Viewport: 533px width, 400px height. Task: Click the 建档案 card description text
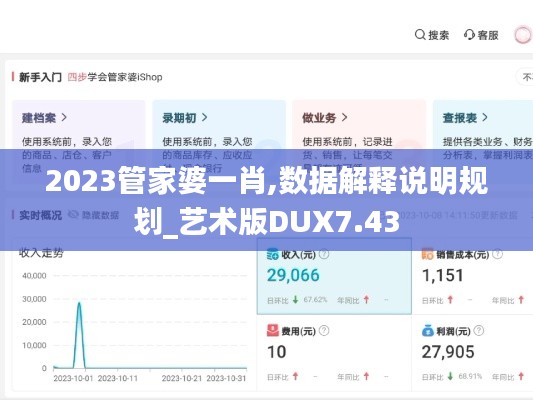pyautogui.click(x=67, y=155)
